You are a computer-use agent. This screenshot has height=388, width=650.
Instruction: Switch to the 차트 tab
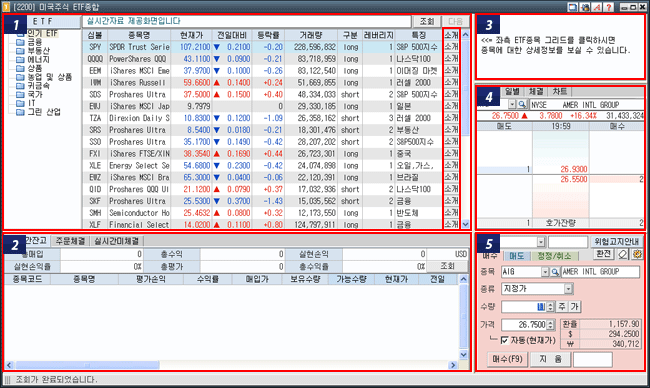pyautogui.click(x=559, y=91)
